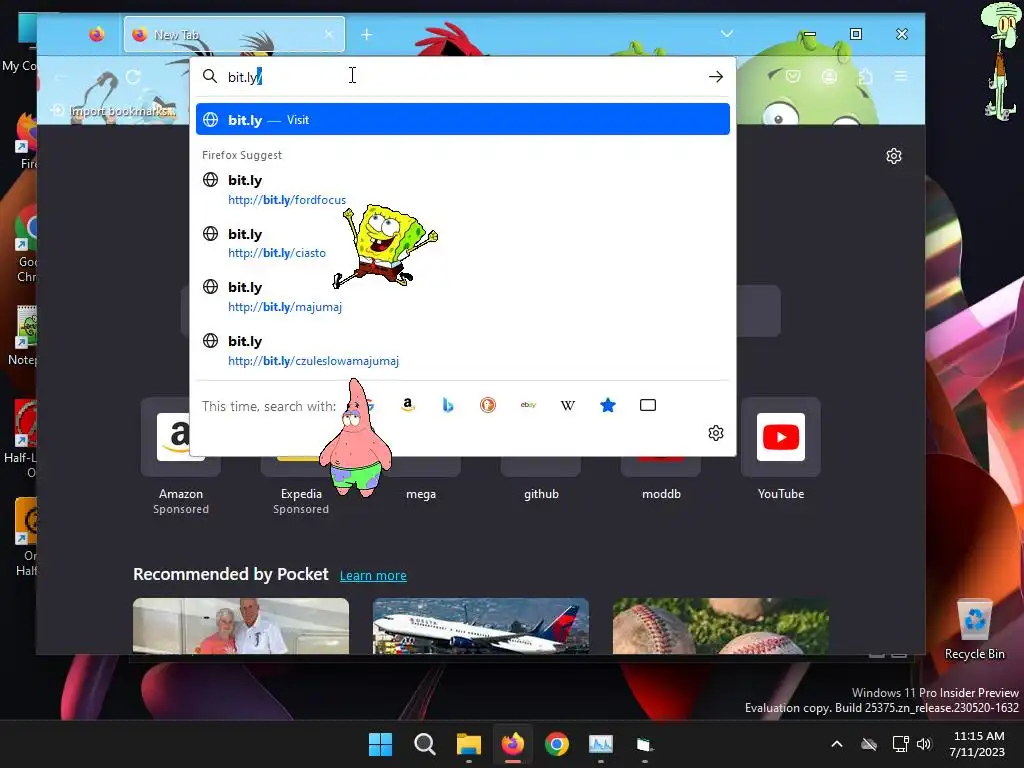Open the volume speaker tray icon
This screenshot has height=768, width=1024.
pos(923,744)
